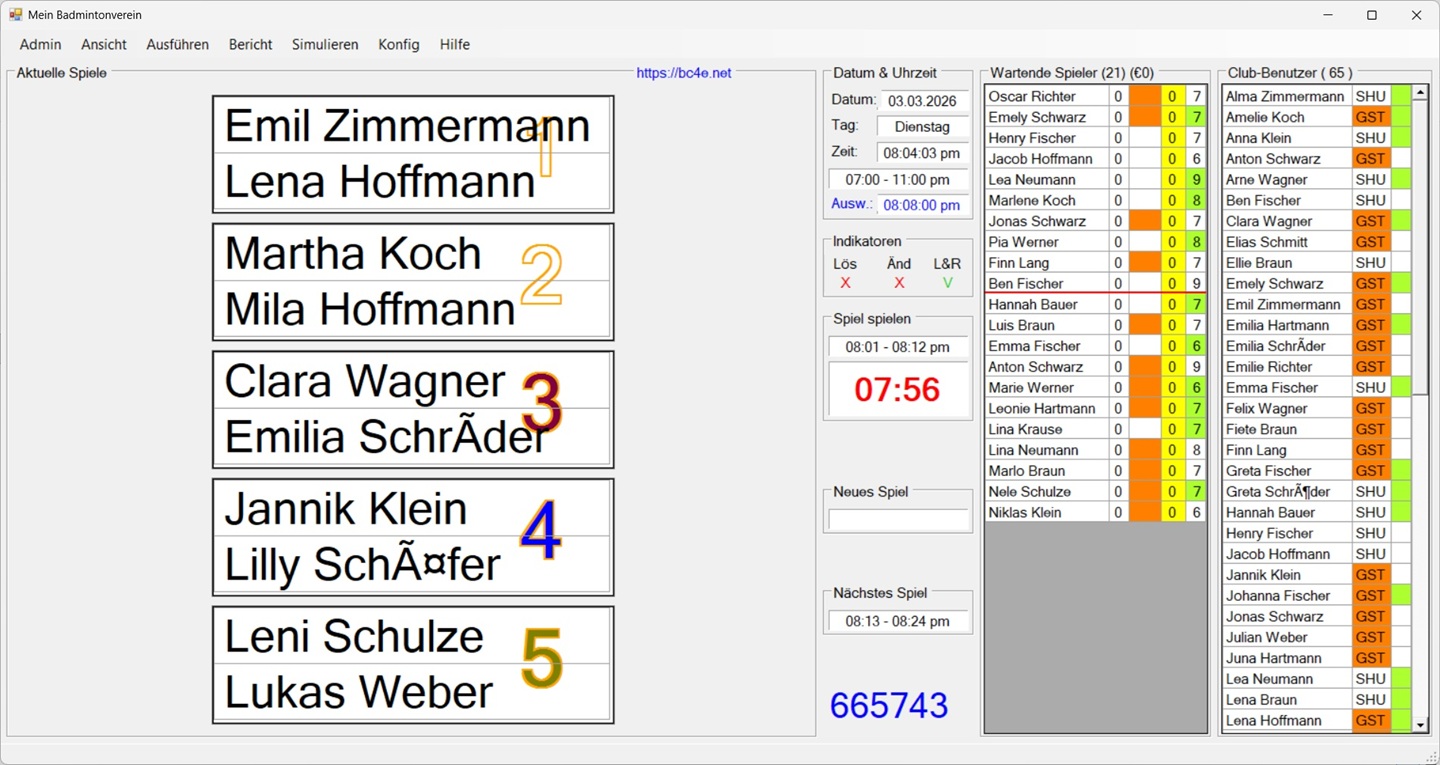Open the Admin menu
Viewport: 1440px width, 765px height.
click(x=40, y=44)
